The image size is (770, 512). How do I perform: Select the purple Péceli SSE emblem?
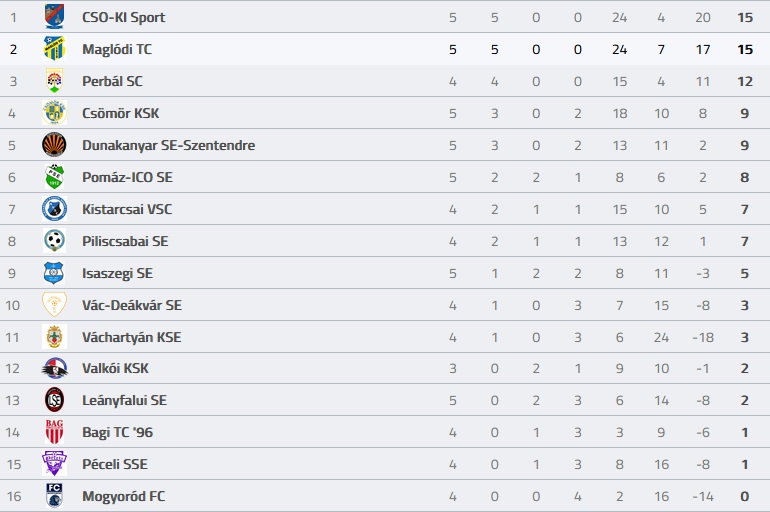(x=54, y=463)
